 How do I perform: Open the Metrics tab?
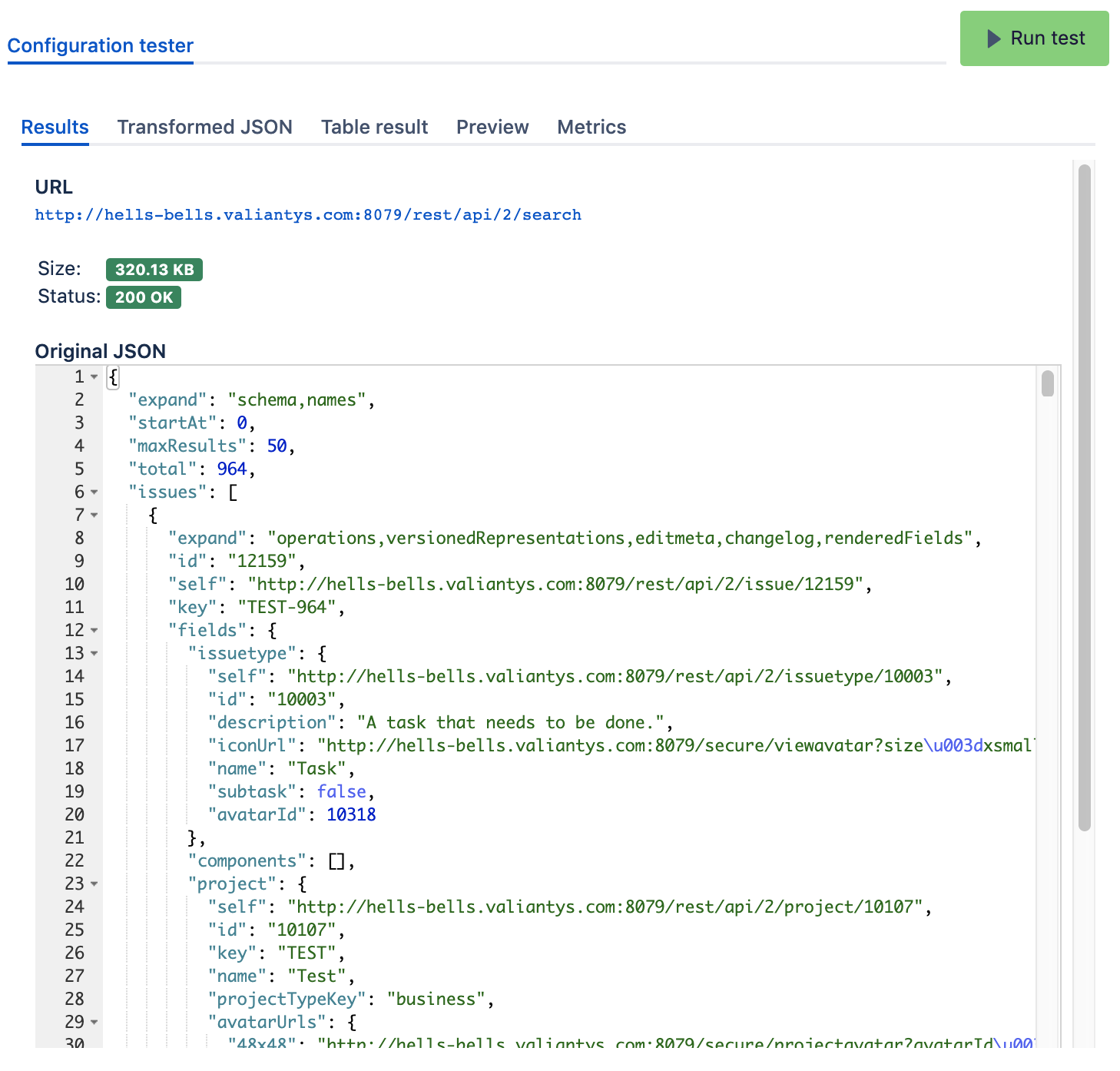coord(591,127)
